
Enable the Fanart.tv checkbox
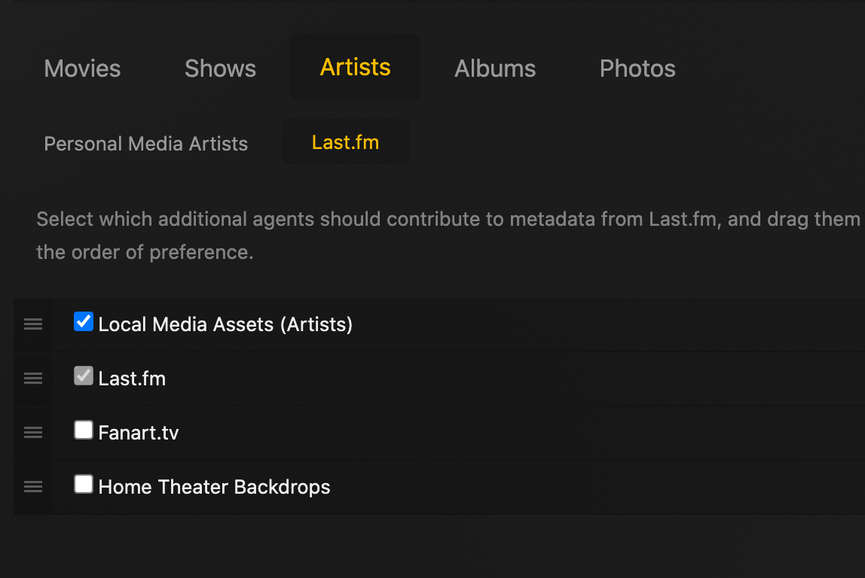point(84,431)
